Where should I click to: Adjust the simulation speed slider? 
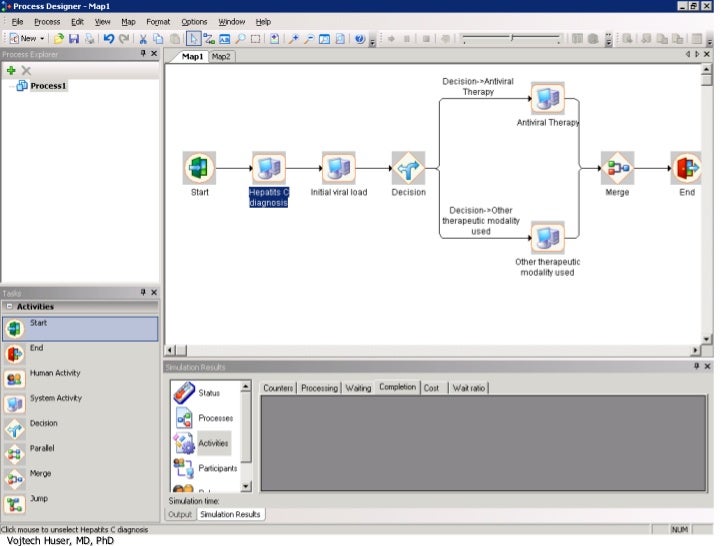coord(511,39)
